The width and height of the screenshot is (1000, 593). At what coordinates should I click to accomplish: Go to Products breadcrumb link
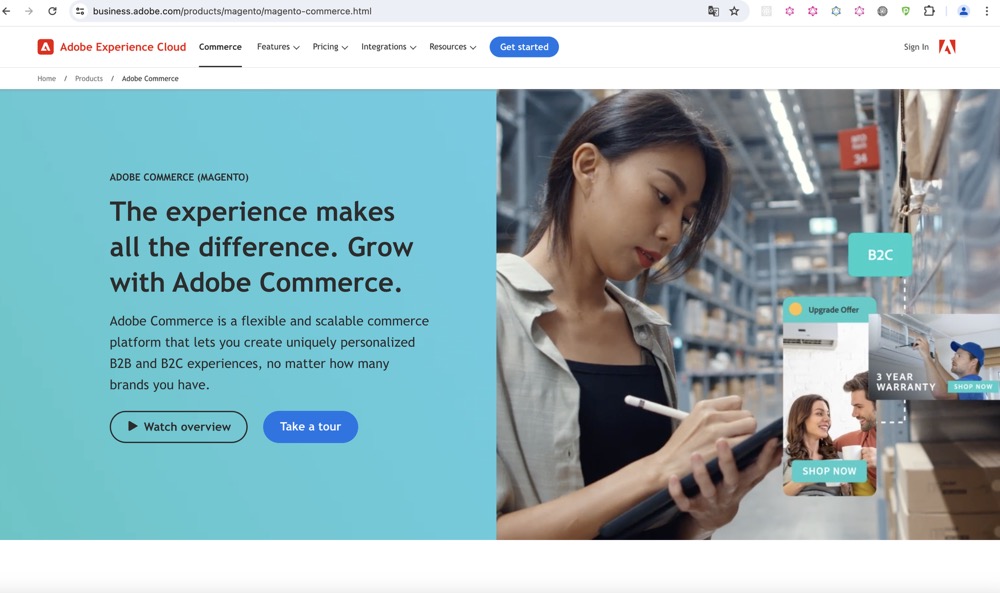click(x=89, y=78)
